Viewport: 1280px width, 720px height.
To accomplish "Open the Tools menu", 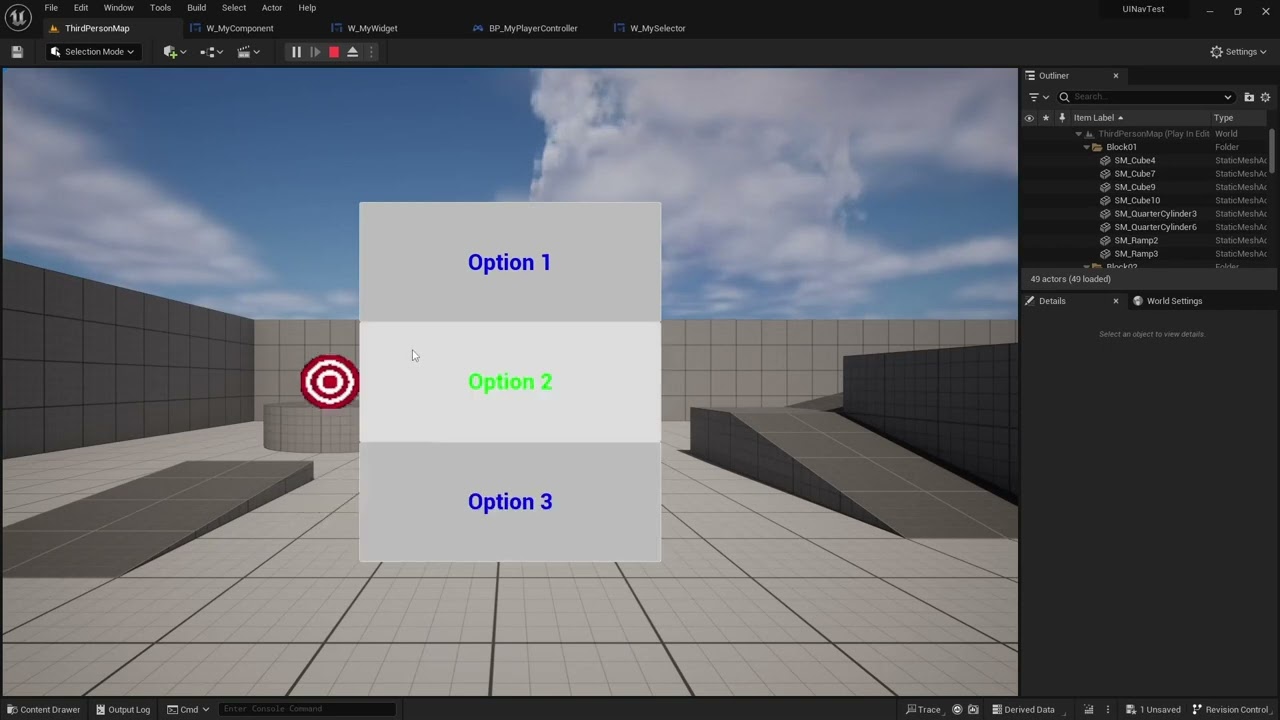I will click(160, 8).
